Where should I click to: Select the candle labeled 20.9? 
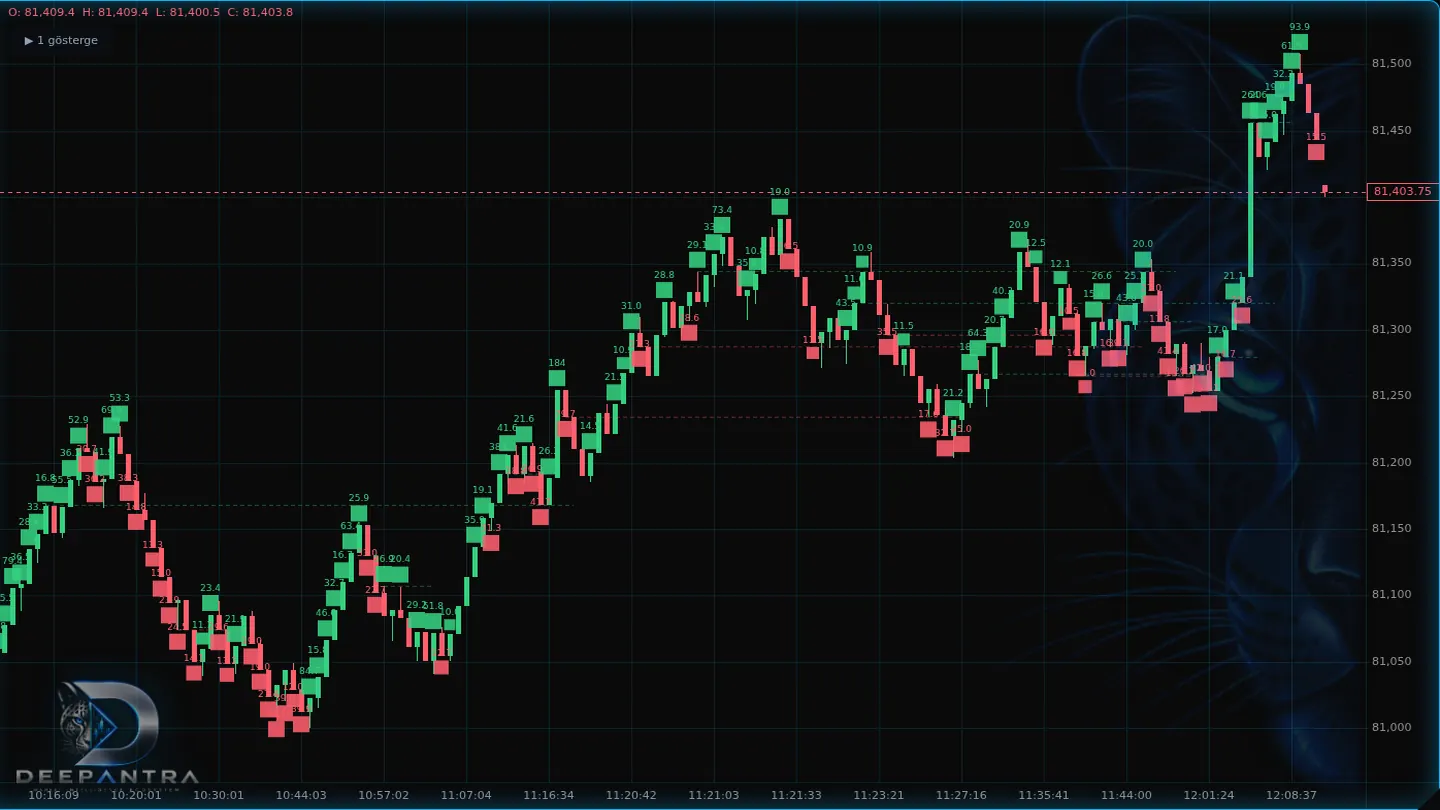tap(1019, 239)
